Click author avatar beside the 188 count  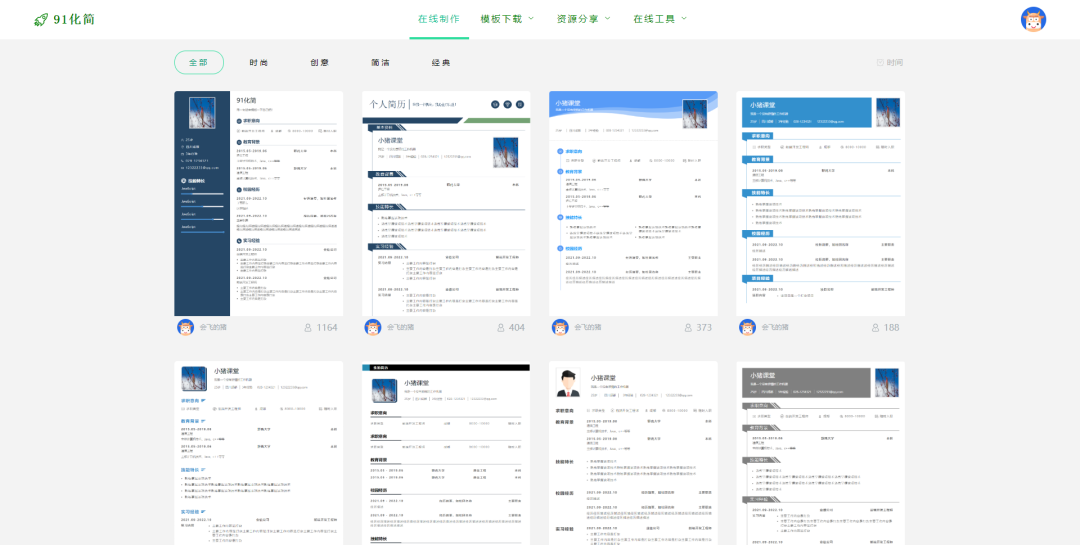[747, 327]
